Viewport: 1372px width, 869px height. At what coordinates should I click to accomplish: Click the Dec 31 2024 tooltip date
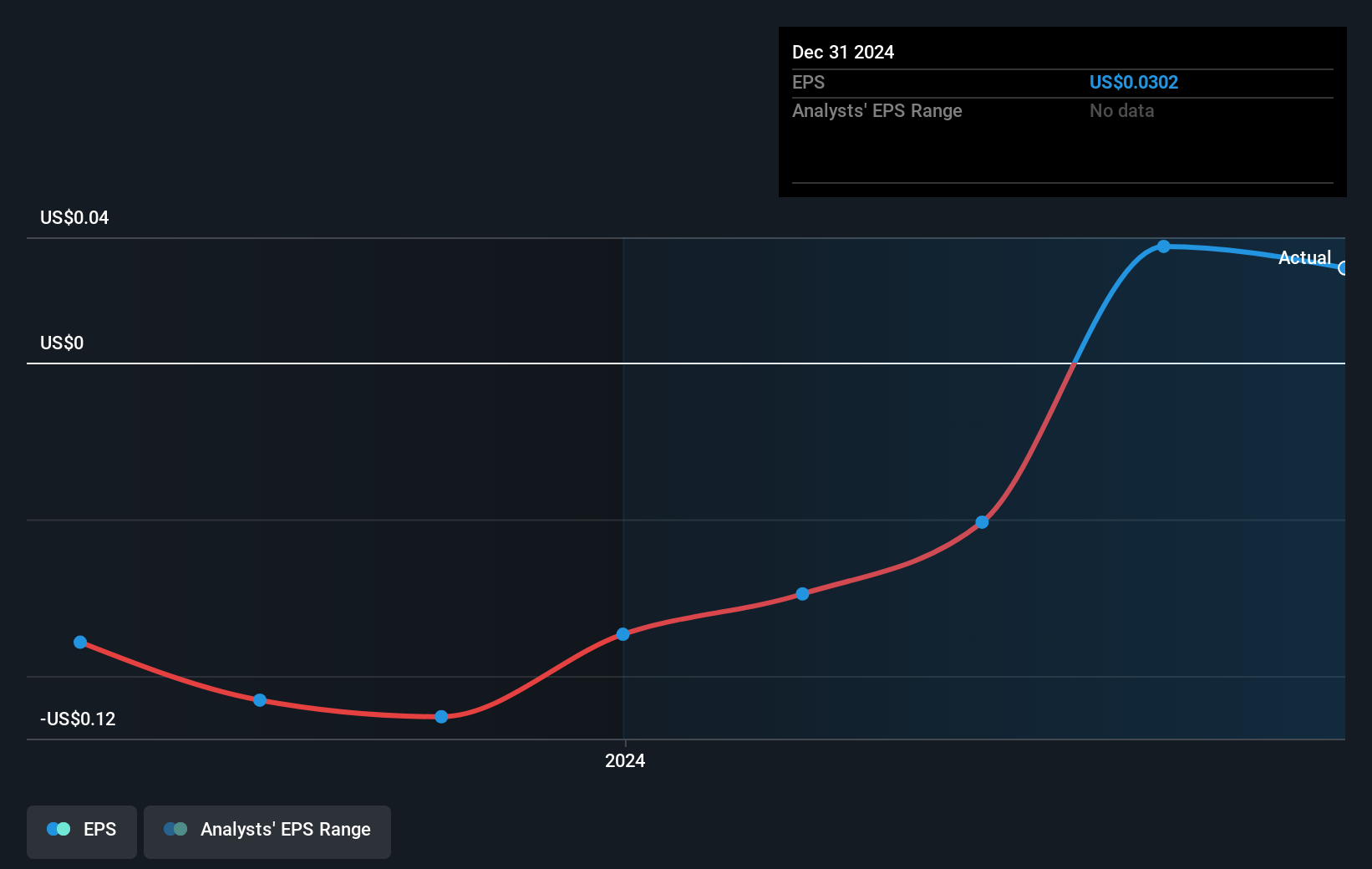842,52
